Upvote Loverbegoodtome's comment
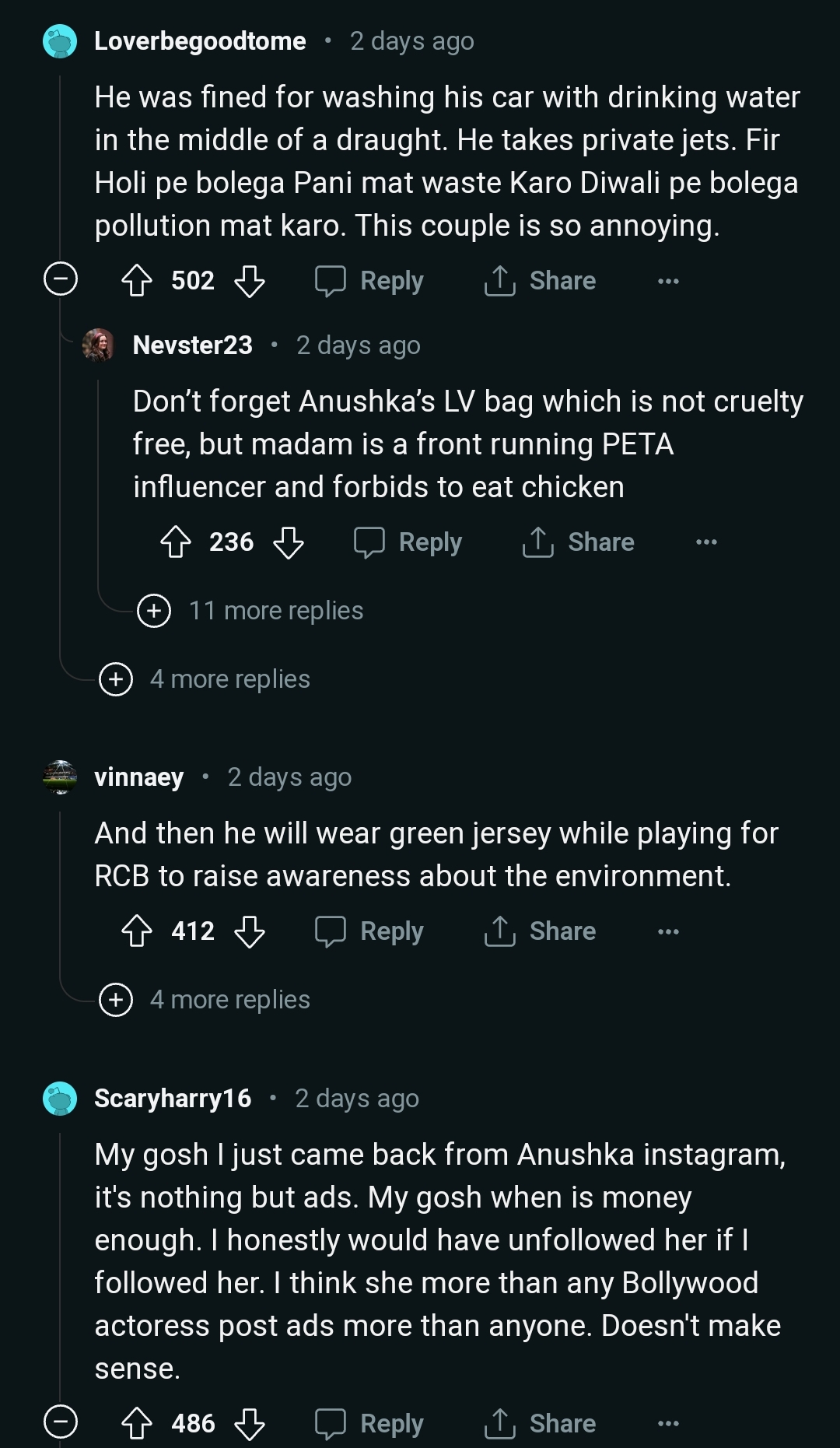Viewport: 840px width, 1448px height. click(137, 281)
